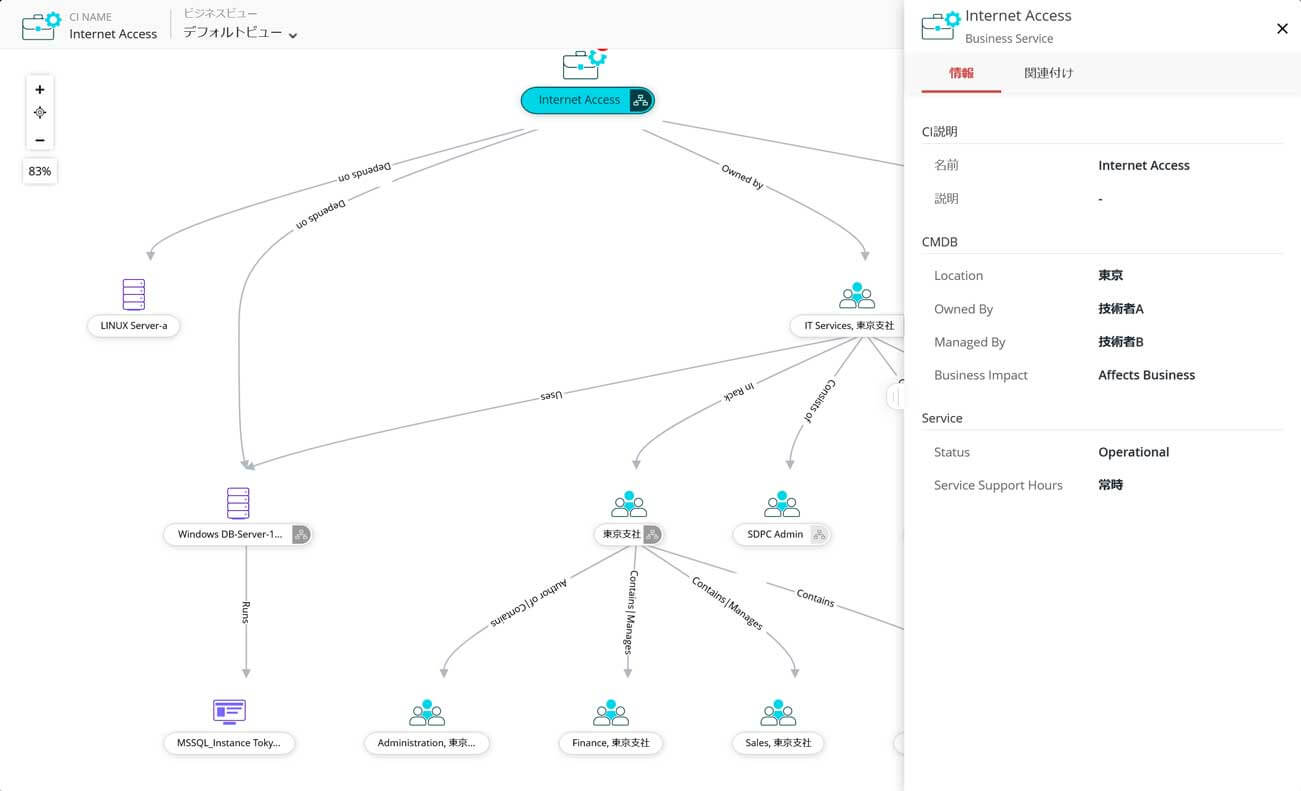1301x791 pixels.
Task: Click the IT Services, 東京支社 group icon
Action: pos(856,294)
